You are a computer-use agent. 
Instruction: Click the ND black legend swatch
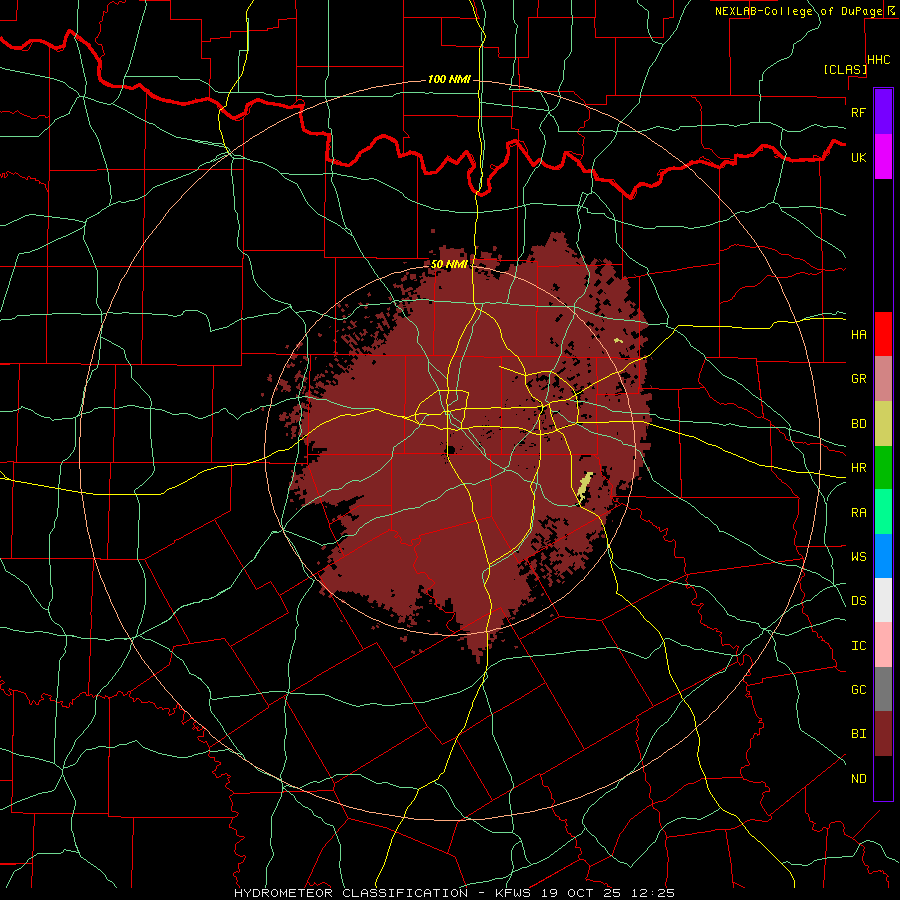click(883, 778)
